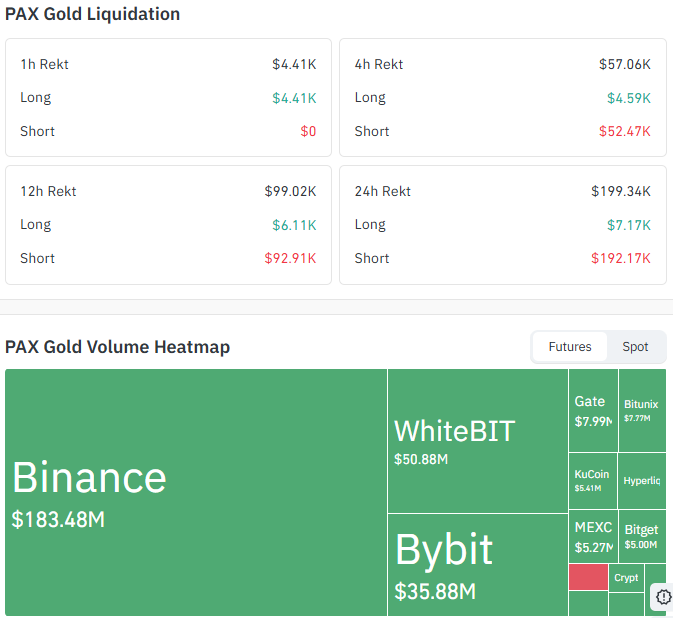Screen dimensions: 673x618
Task: Select the Binance tile in the volume heatmap
Action: (196, 492)
